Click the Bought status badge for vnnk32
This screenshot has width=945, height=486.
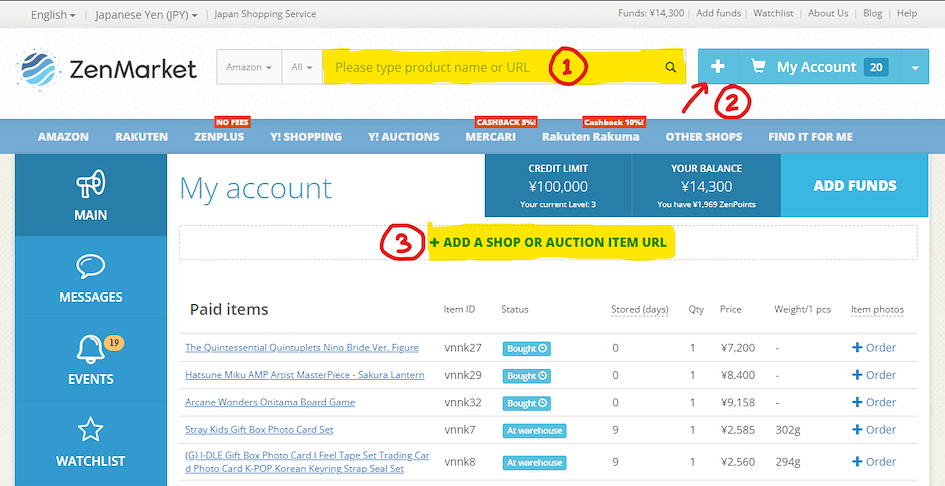[527, 403]
